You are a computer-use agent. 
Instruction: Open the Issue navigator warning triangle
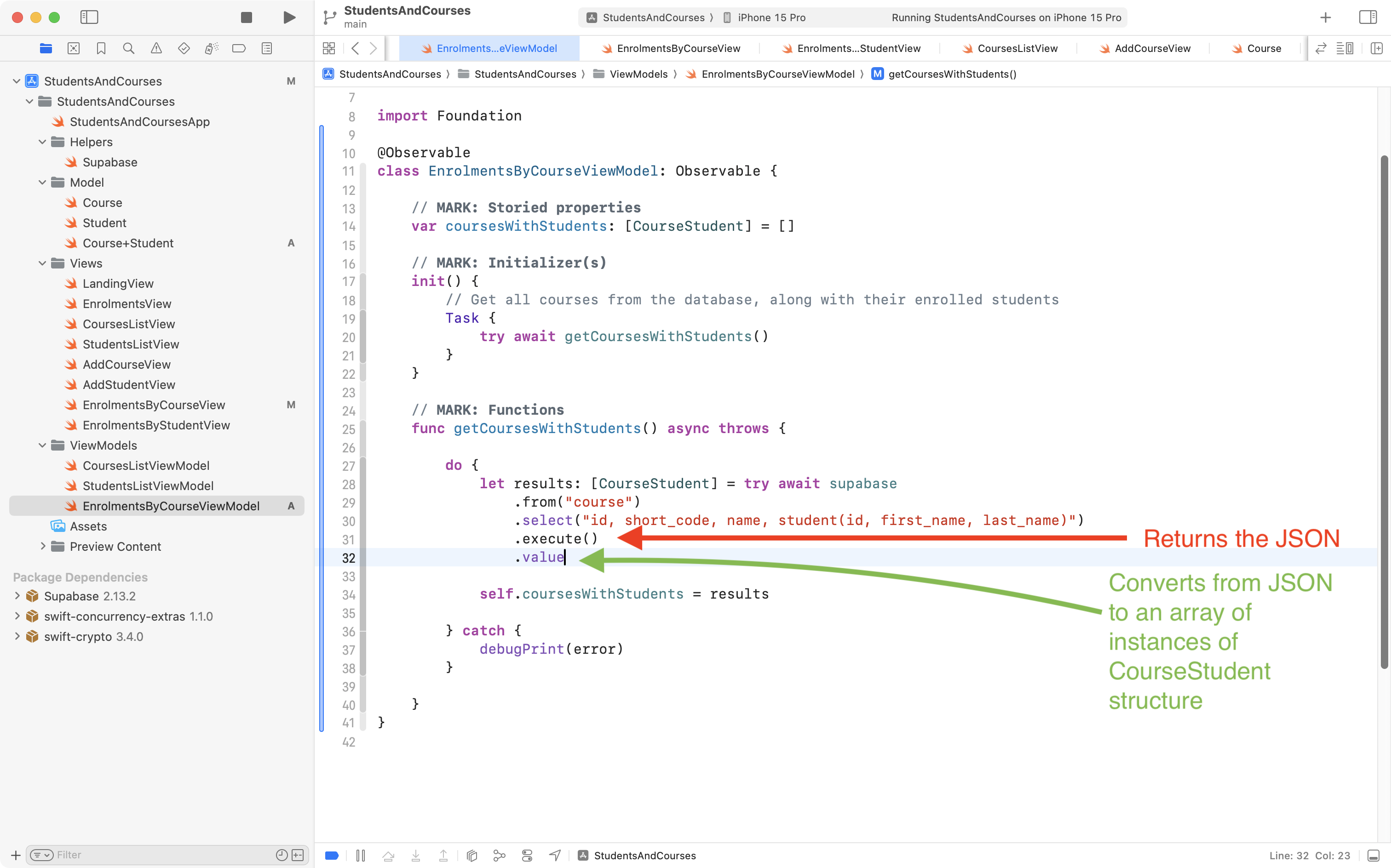coord(156,48)
